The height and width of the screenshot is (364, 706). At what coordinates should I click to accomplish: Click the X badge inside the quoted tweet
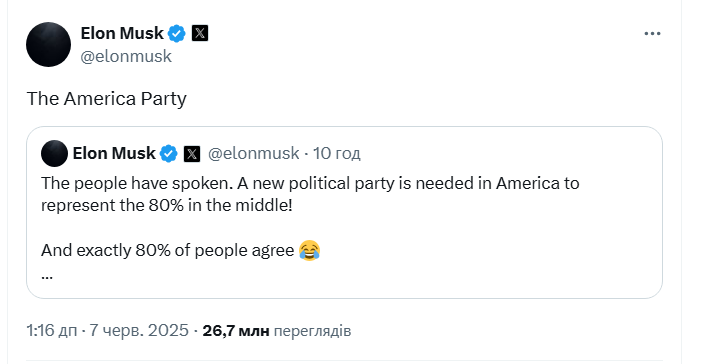(192, 154)
